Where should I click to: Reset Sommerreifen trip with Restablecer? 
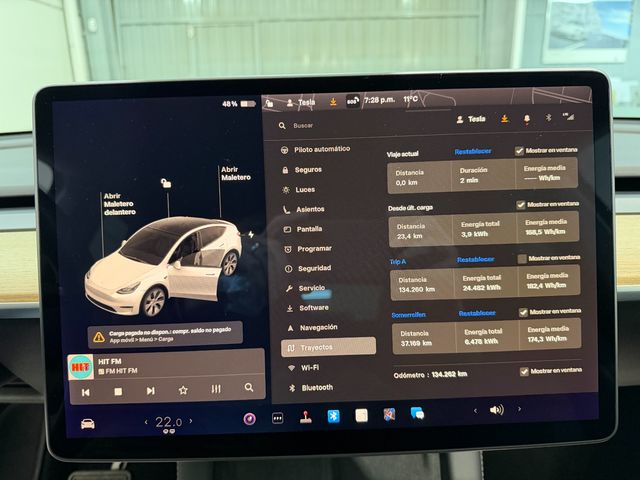pyautogui.click(x=477, y=313)
